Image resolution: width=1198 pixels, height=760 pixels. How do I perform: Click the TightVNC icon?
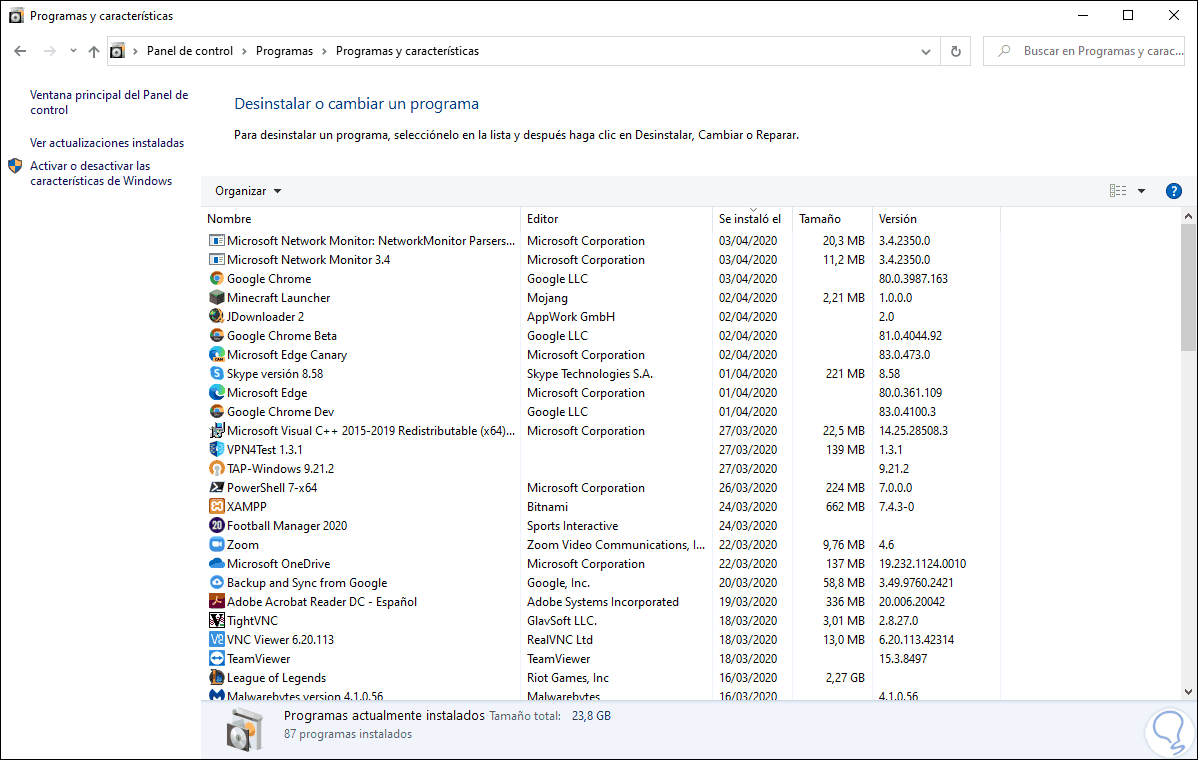(x=217, y=620)
